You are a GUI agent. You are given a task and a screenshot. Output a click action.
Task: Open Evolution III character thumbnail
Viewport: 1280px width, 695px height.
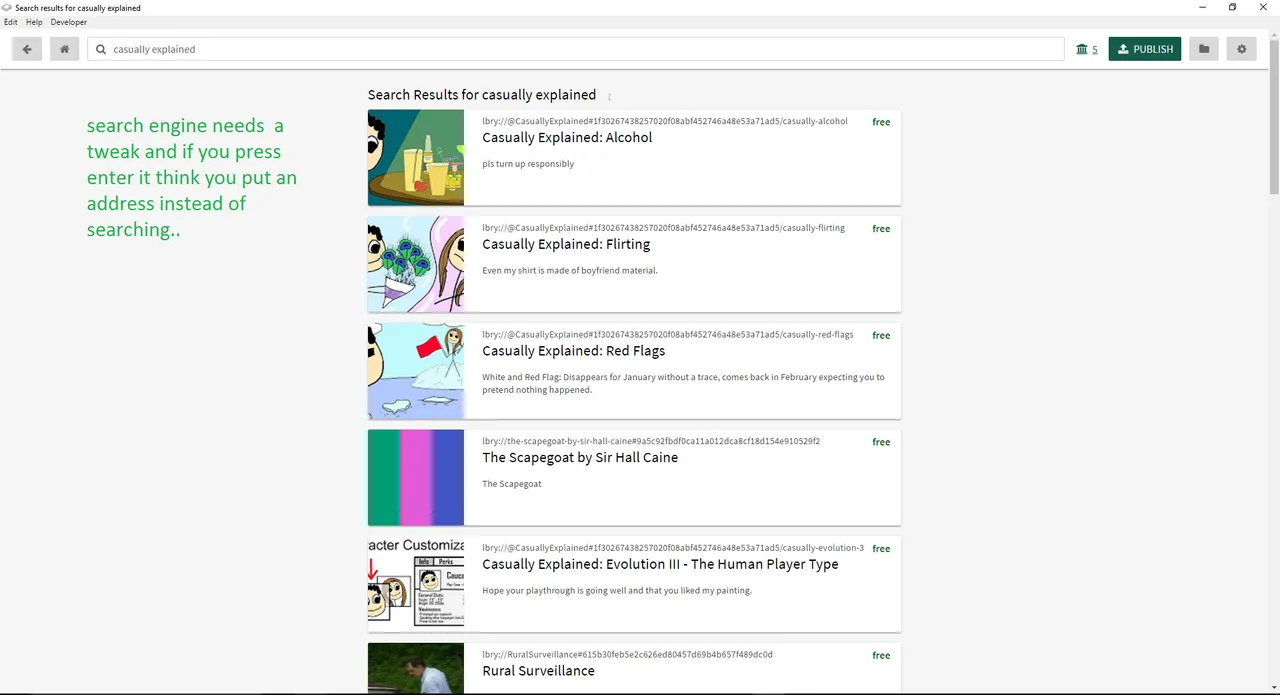pos(416,584)
